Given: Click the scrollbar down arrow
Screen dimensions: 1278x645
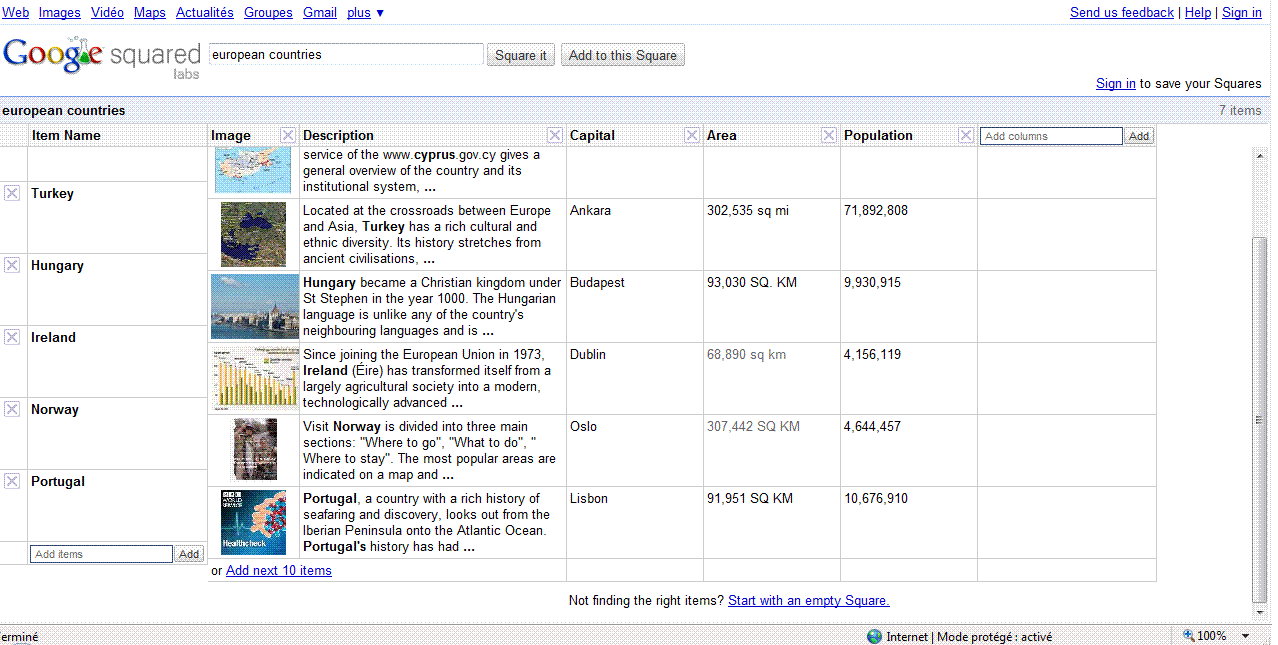Looking at the screenshot, I should [x=1260, y=611].
